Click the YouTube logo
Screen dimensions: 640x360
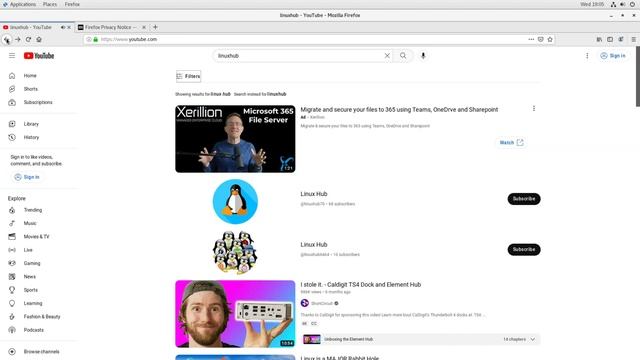pos(39,56)
